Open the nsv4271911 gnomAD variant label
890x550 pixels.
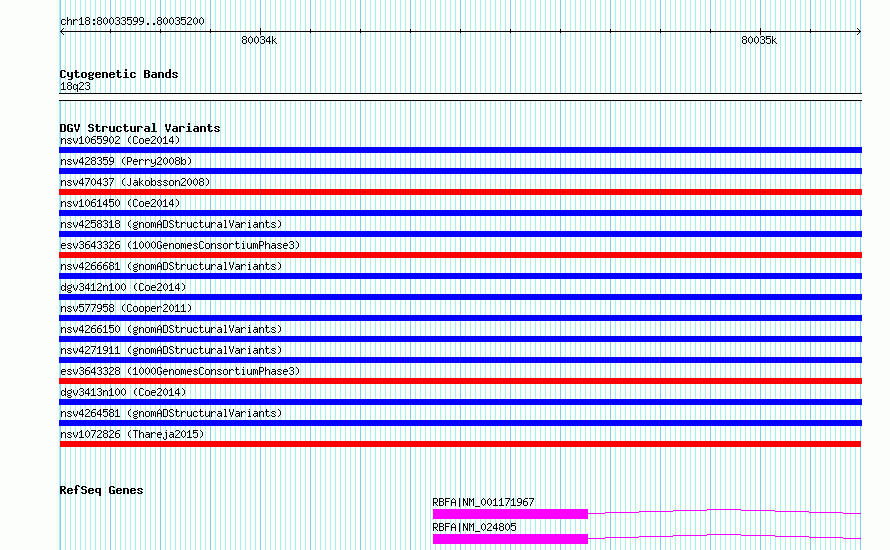(x=171, y=350)
